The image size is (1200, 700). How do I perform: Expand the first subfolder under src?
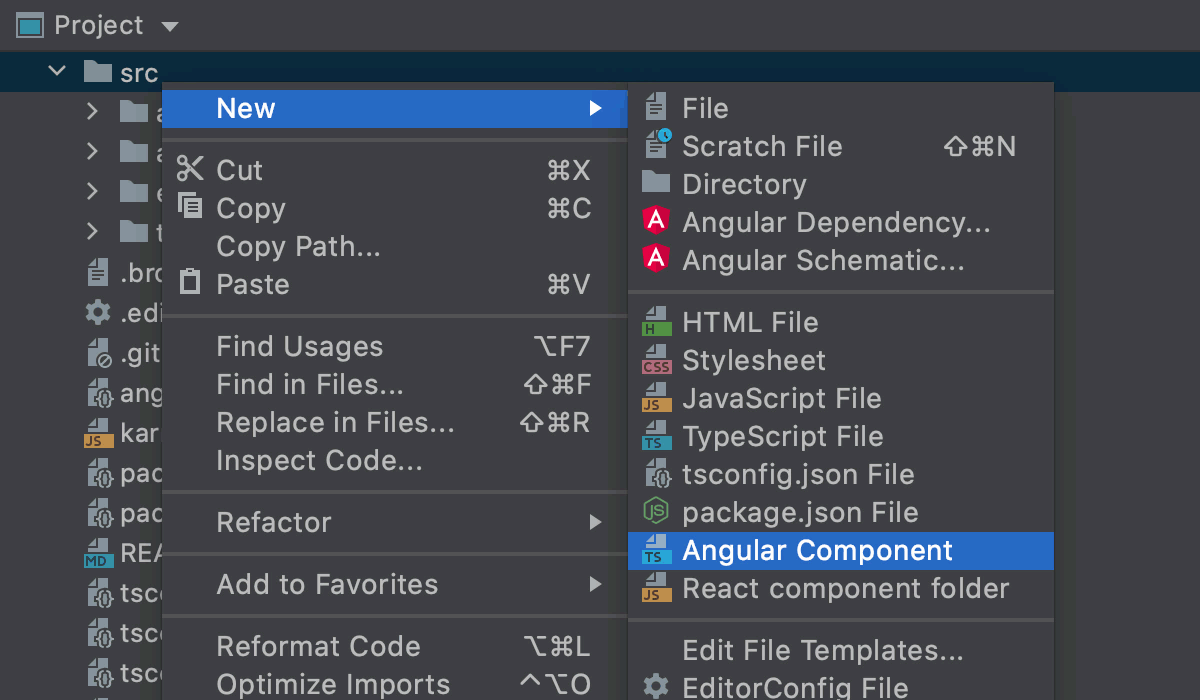pos(93,111)
